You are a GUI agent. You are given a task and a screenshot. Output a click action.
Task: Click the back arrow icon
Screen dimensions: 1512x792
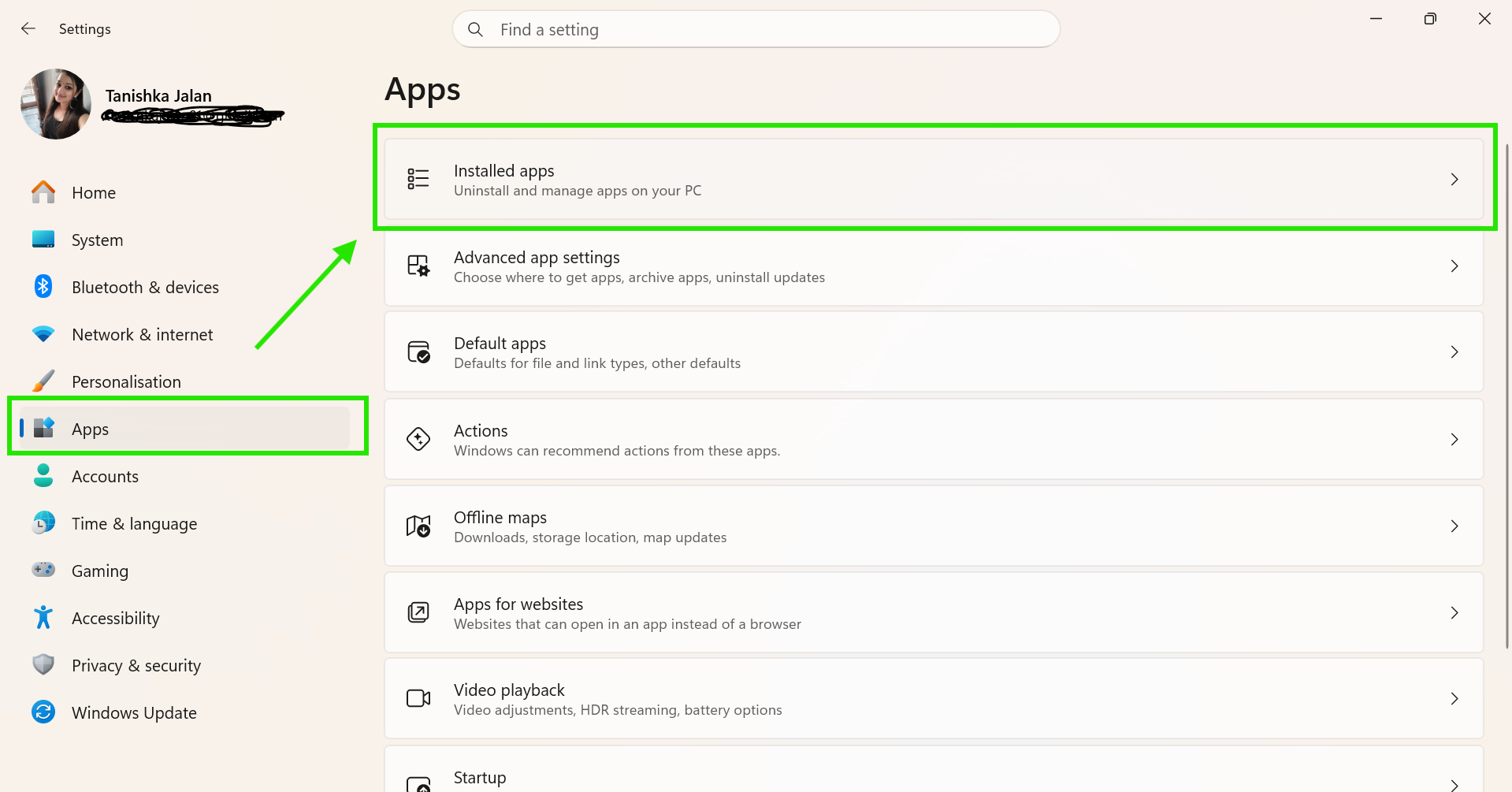point(28,28)
